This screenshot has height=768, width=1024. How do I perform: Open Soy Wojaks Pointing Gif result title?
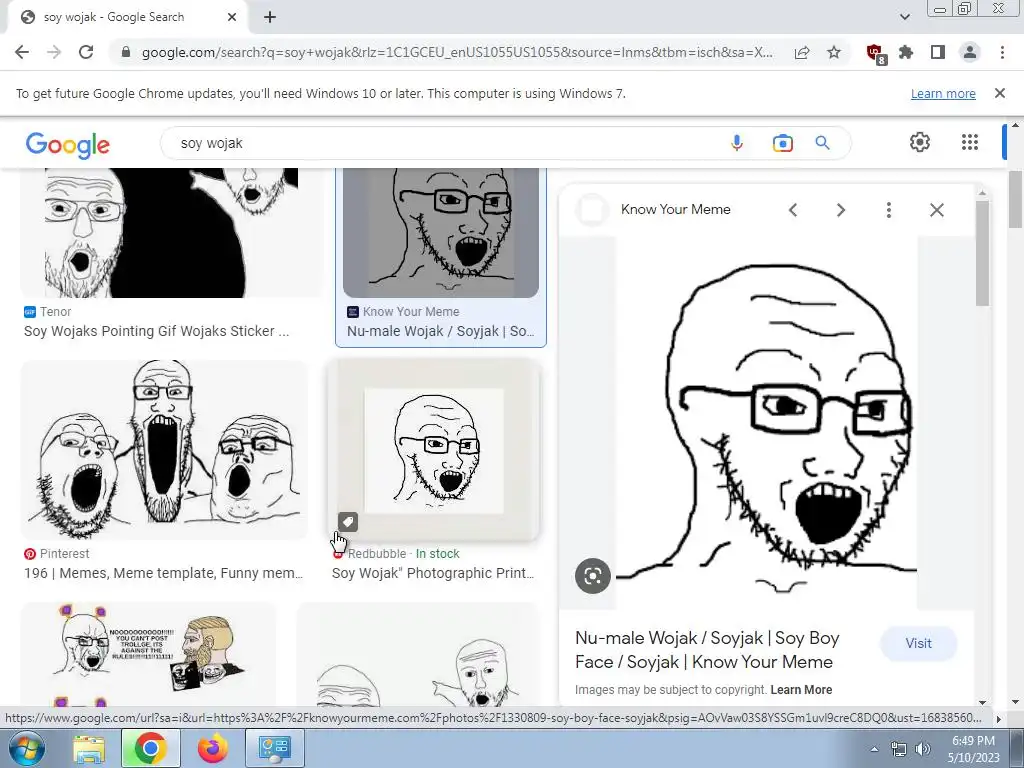[x=157, y=331]
